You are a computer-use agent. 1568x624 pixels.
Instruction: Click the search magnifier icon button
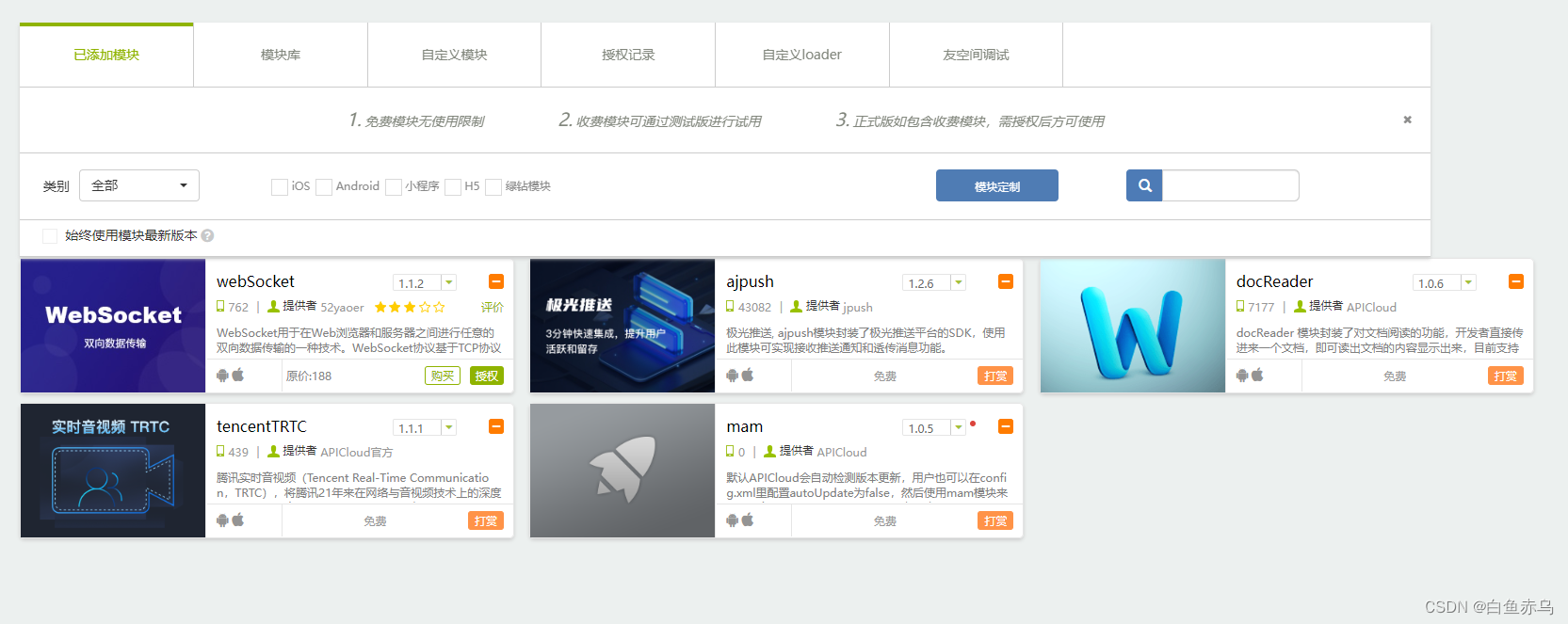point(1144,185)
